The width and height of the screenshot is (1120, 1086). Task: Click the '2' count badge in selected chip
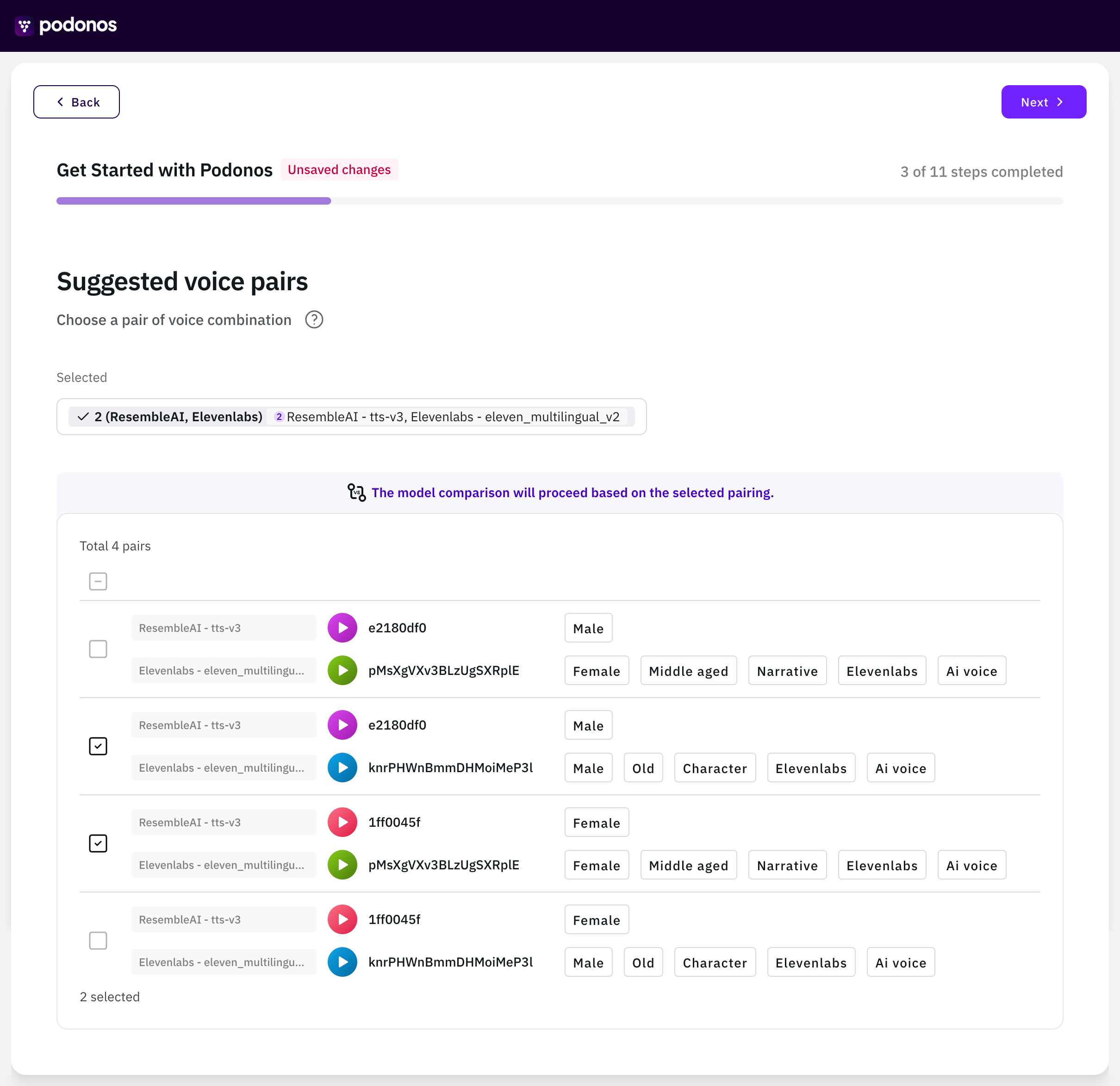[x=279, y=417]
